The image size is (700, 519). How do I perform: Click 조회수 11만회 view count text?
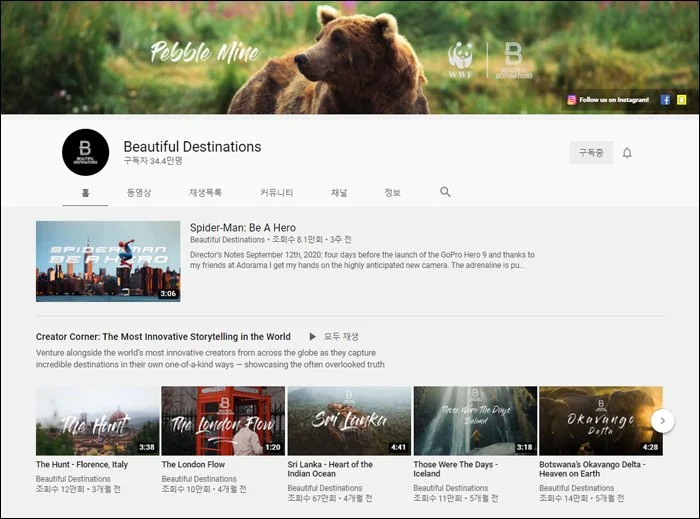point(438,498)
